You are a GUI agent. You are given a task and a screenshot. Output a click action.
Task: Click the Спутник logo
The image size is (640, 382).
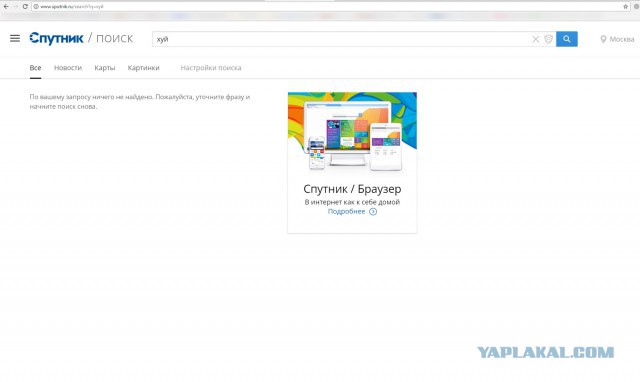tap(56, 38)
